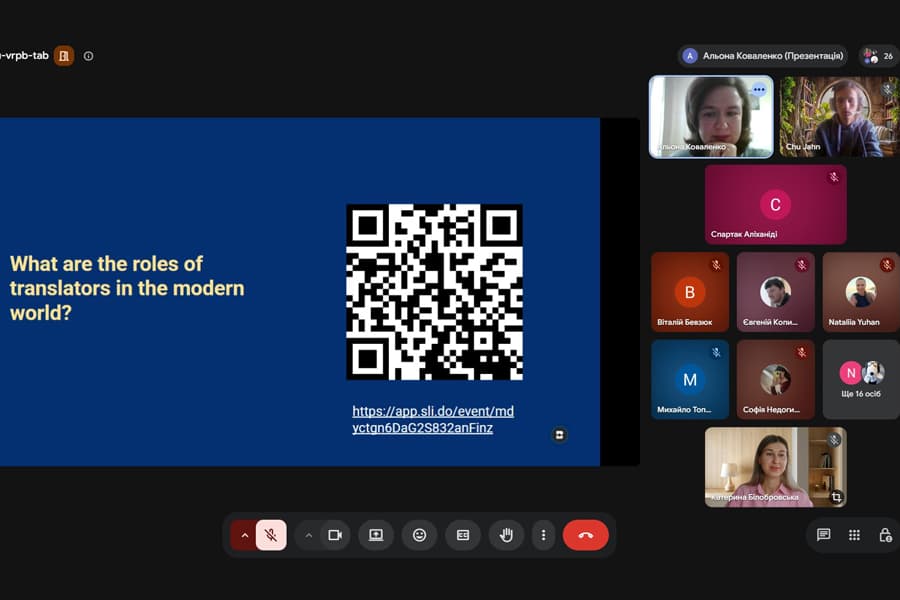Click crop icon on Катерина Білобровська tile

[x=836, y=497]
